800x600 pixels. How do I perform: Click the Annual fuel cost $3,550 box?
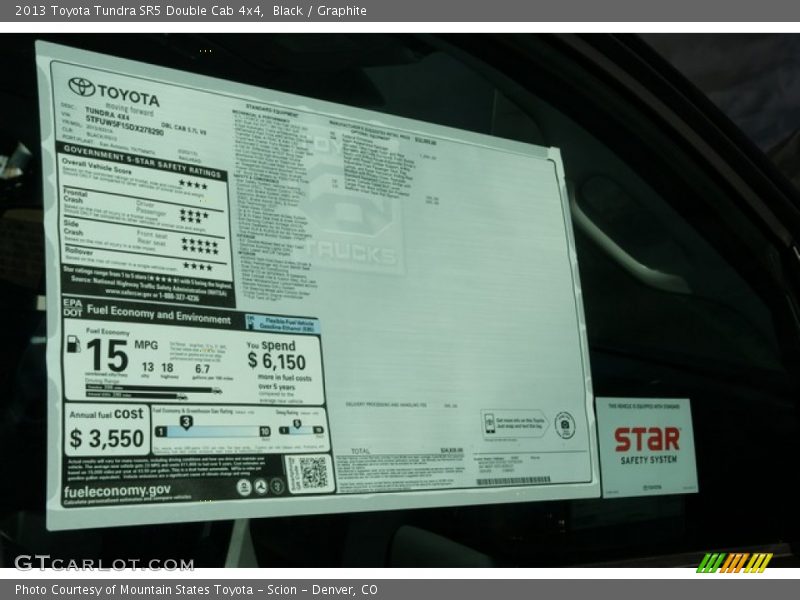(x=107, y=430)
